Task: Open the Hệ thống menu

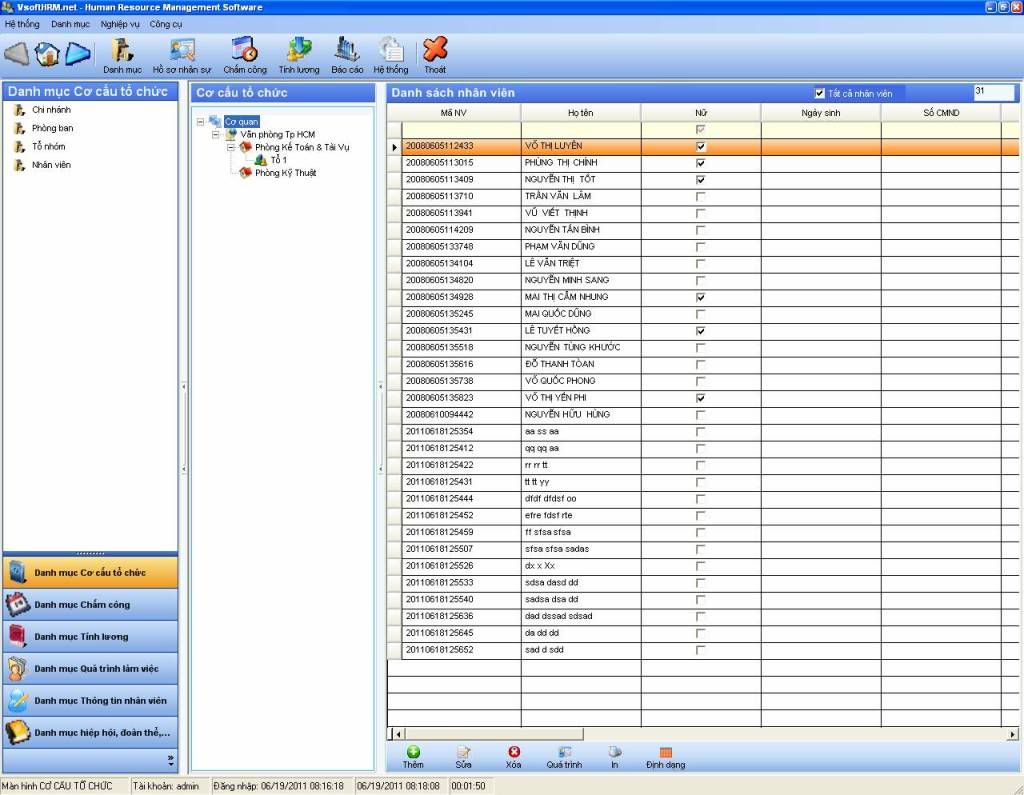Action: click(22, 24)
